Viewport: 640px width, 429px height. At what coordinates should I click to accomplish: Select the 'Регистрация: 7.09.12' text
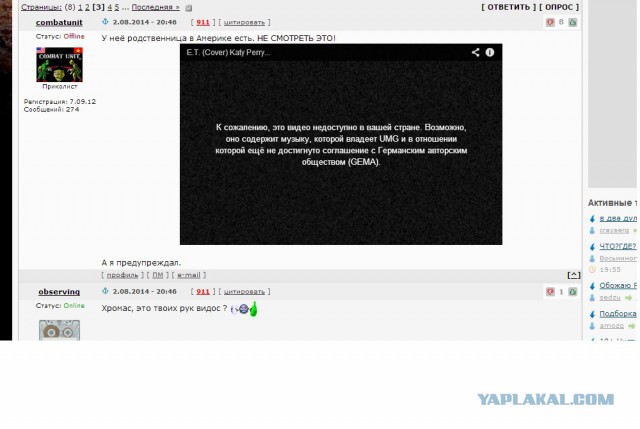coord(60,102)
